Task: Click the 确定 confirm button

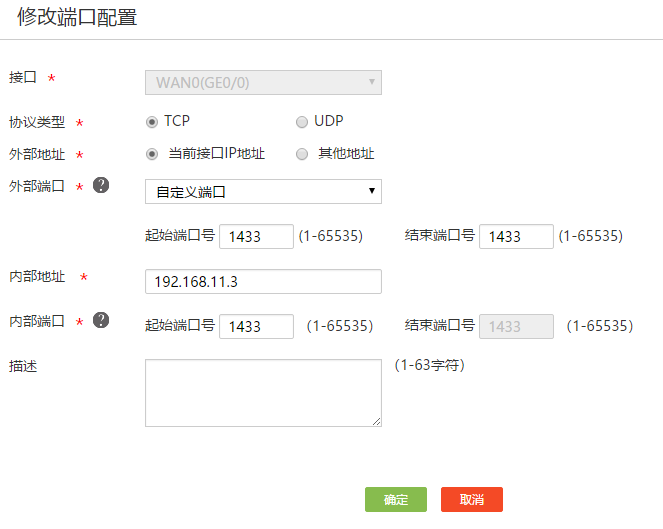Action: (x=396, y=499)
